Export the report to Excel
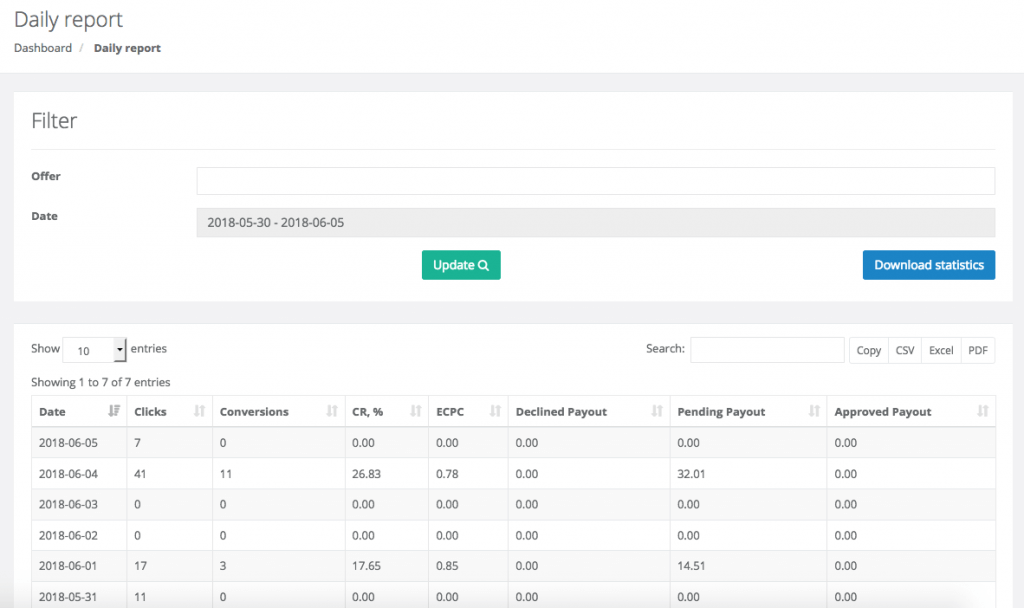This screenshot has width=1024, height=608. click(941, 350)
